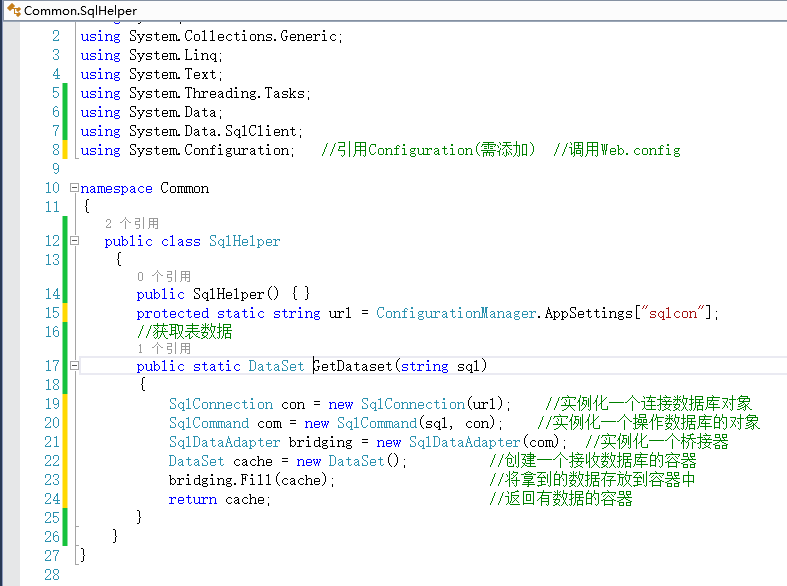Image resolution: width=787 pixels, height=586 pixels.
Task: Open the '0 个引用' CodeLens above constructor
Action: (164, 276)
